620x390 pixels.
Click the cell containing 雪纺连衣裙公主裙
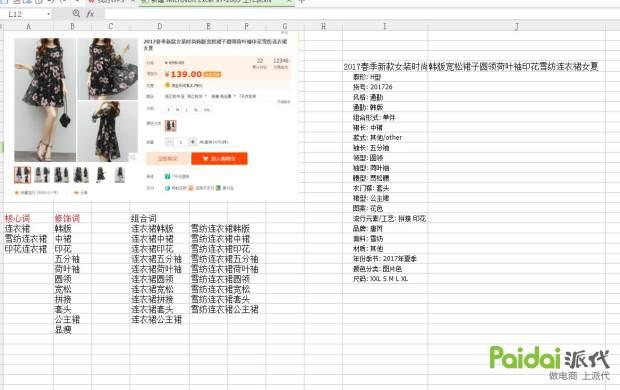(225, 309)
